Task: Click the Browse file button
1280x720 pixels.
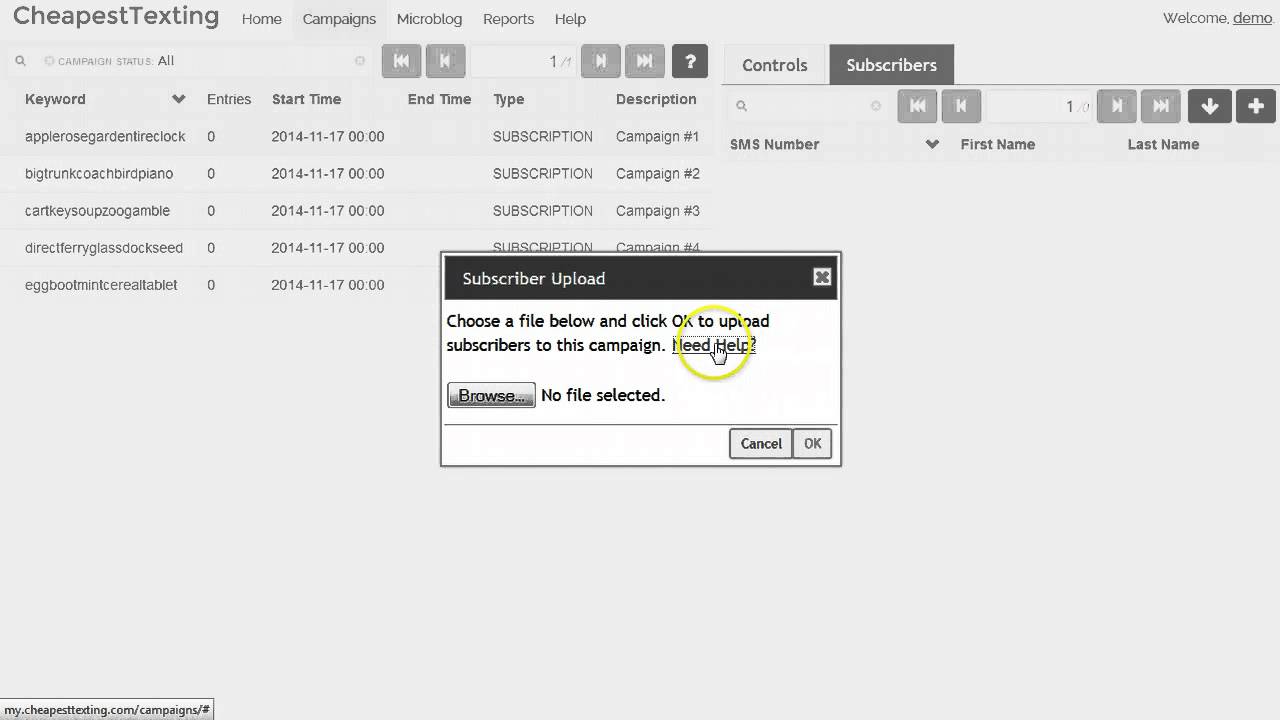Action: pos(491,396)
